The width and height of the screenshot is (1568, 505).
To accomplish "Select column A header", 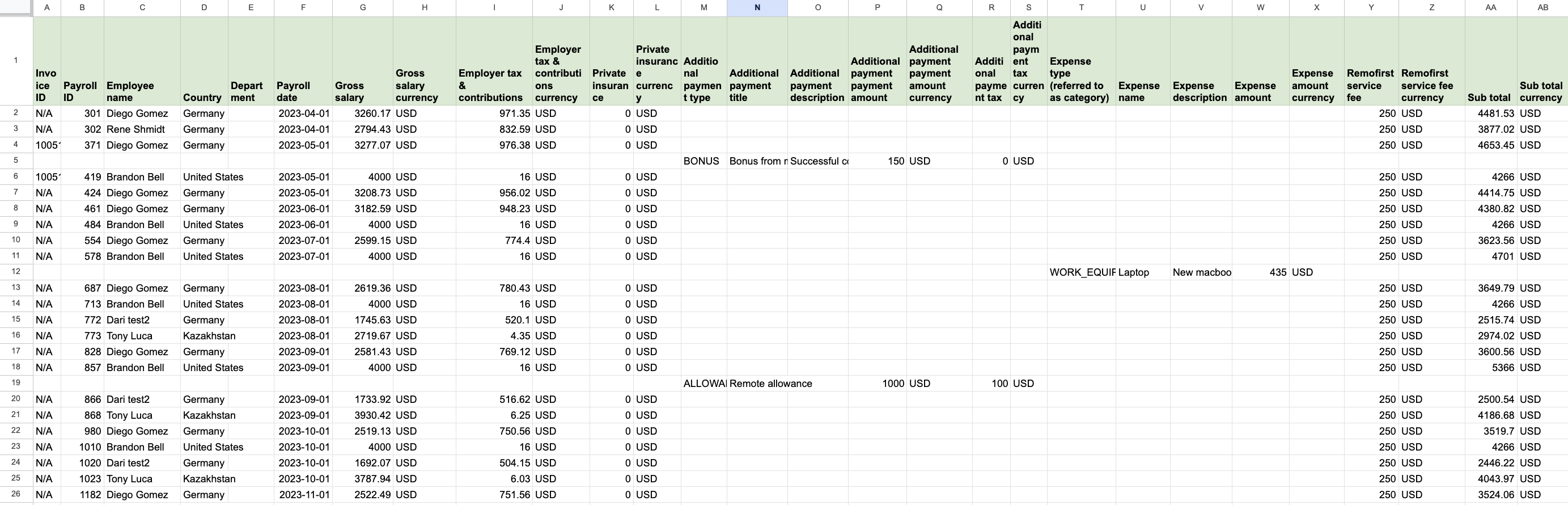I will (47, 8).
